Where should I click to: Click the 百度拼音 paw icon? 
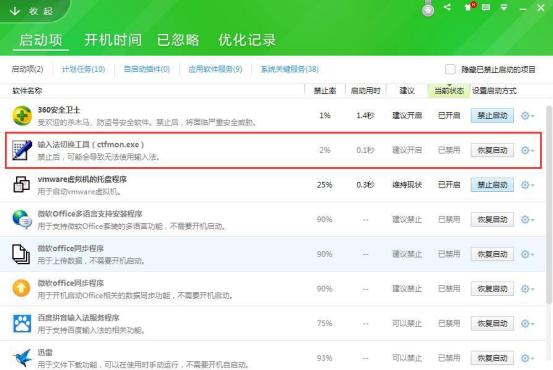[x=22, y=323]
